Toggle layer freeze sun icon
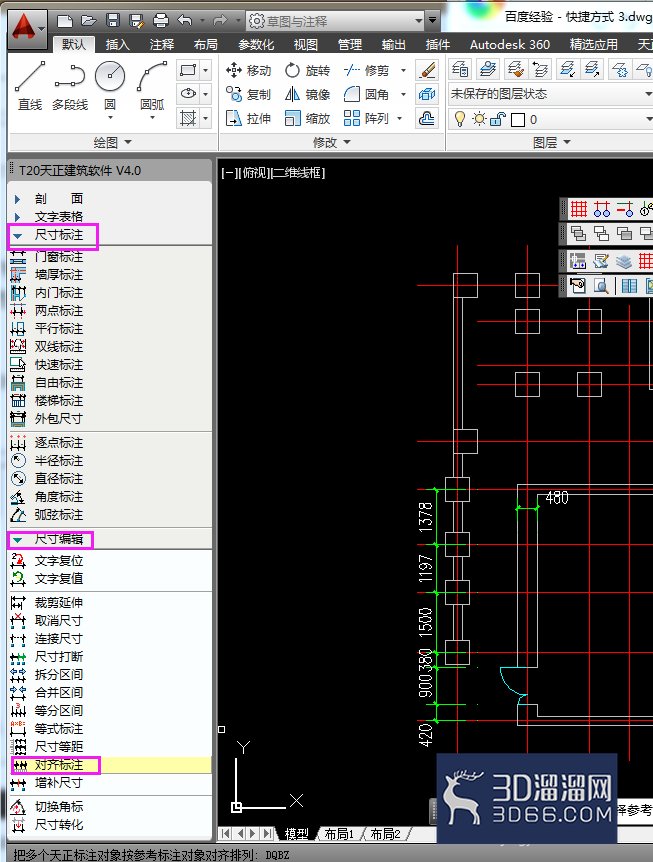The height and width of the screenshot is (862, 653). 479,119
